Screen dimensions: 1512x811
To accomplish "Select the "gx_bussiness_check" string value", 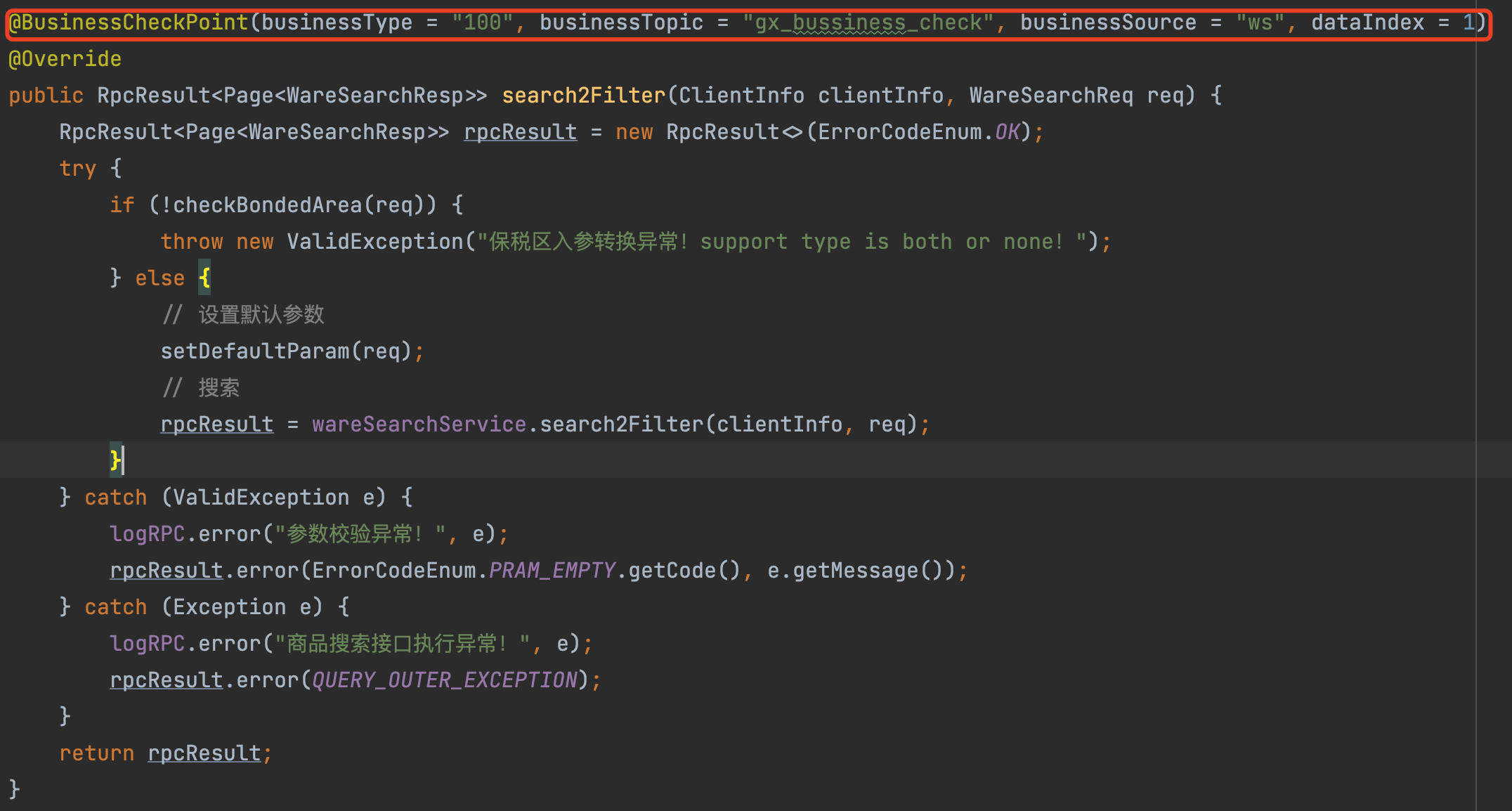I will 868,22.
